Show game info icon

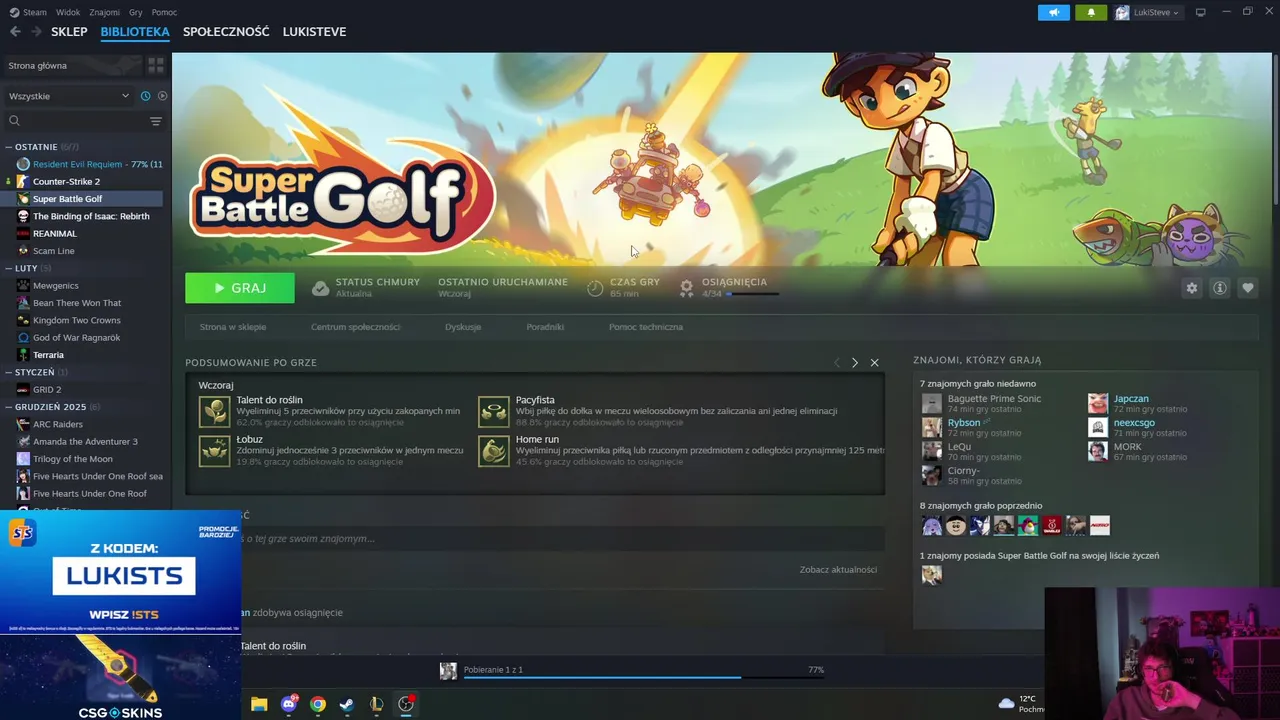[1219, 288]
